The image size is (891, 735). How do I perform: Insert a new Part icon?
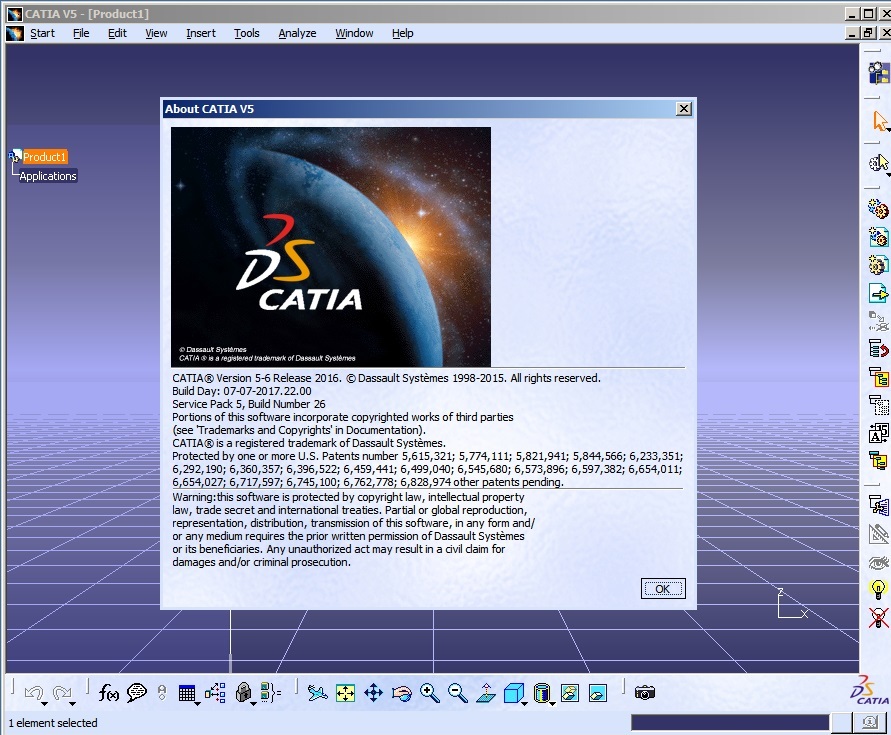878,264
